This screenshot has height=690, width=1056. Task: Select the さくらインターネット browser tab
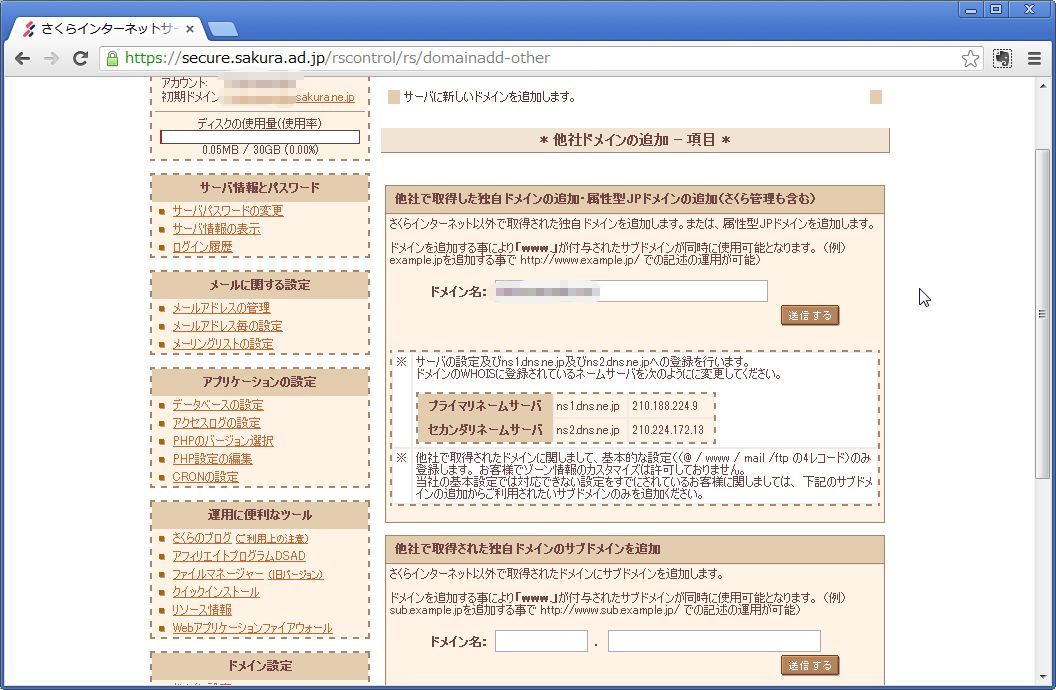[108, 29]
